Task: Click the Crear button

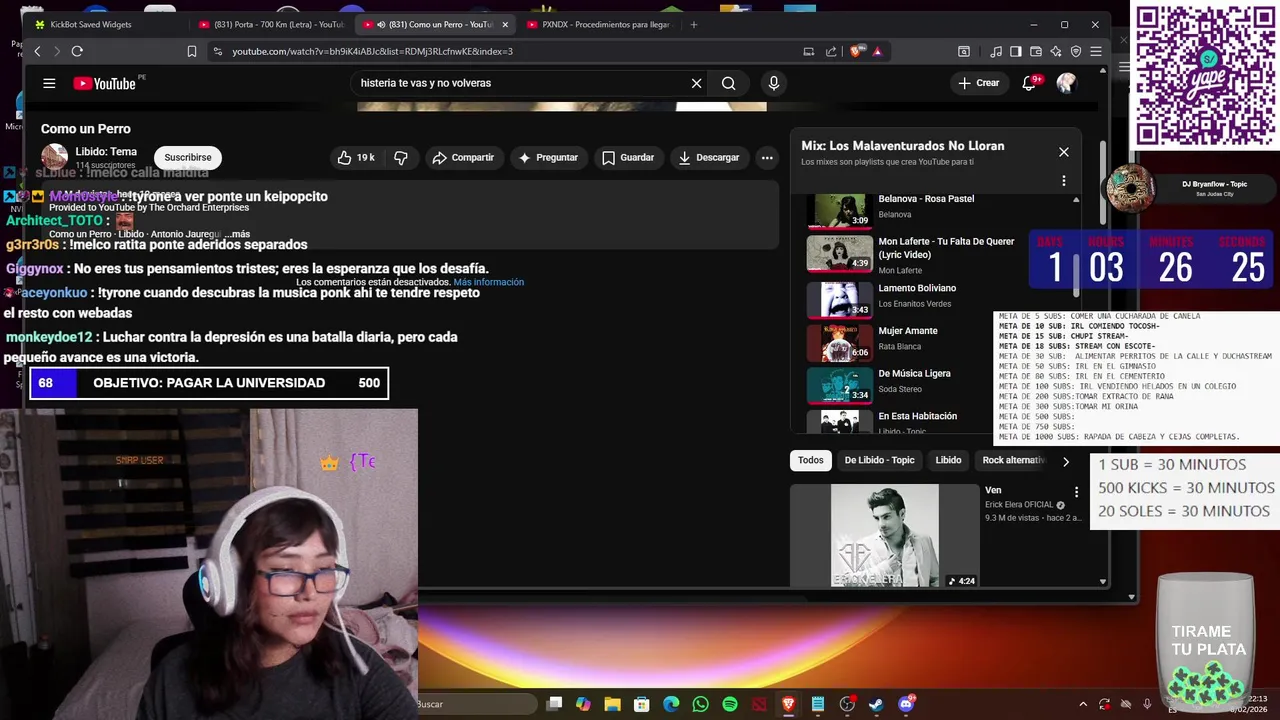Action: [978, 83]
